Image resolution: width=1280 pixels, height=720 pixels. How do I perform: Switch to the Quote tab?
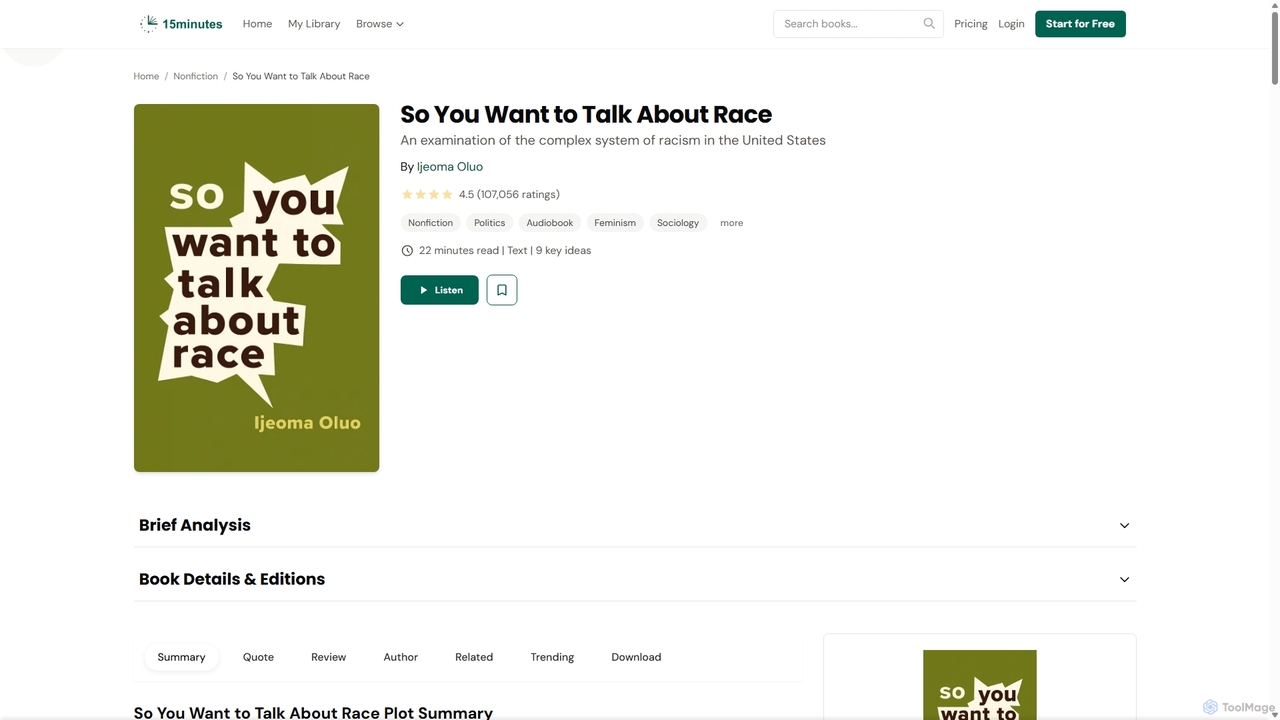(x=258, y=657)
